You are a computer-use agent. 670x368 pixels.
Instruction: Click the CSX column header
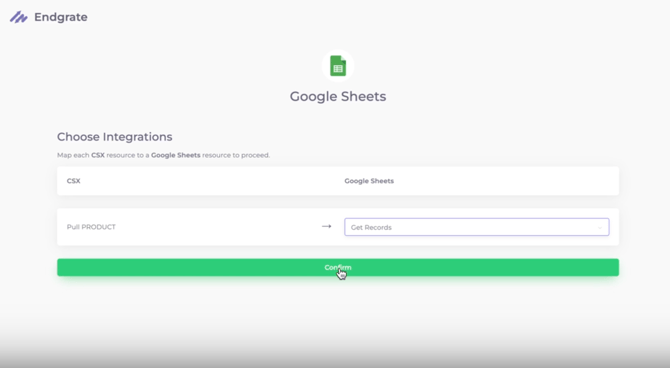point(73,181)
